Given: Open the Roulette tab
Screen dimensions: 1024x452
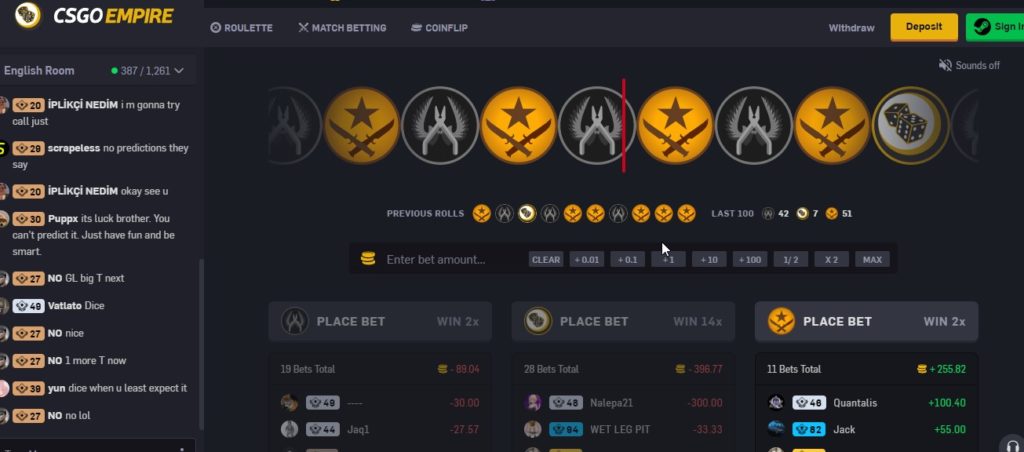Looking at the screenshot, I should (242, 28).
